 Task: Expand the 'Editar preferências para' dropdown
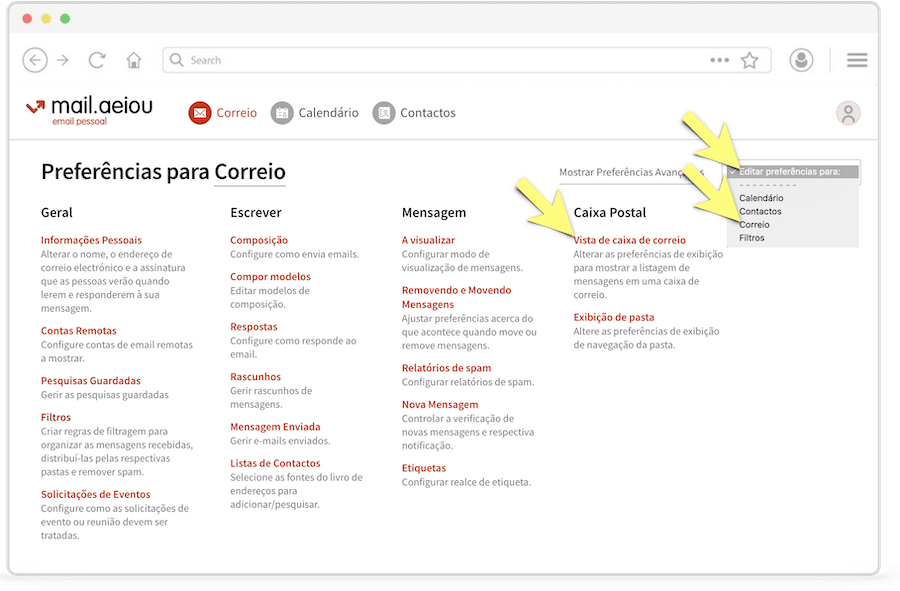coord(793,171)
